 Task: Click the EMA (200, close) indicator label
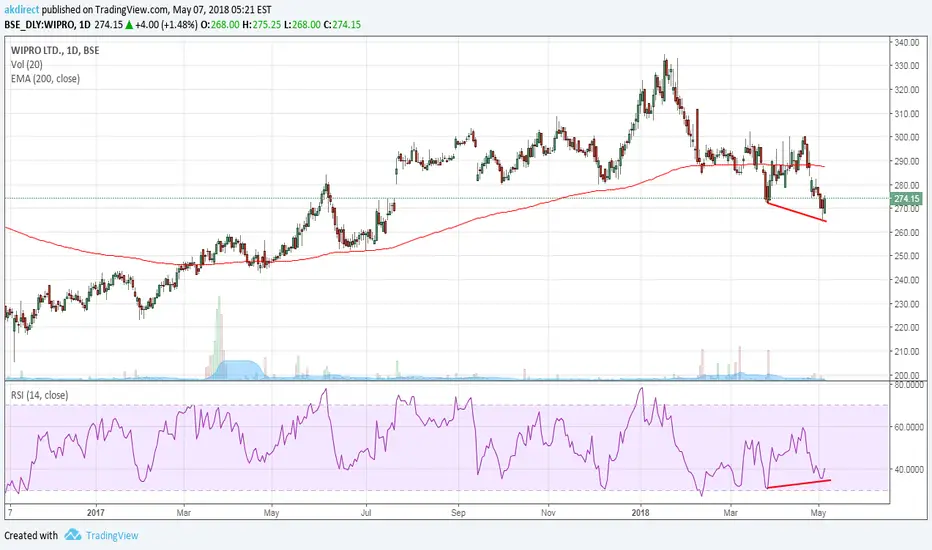coord(45,78)
